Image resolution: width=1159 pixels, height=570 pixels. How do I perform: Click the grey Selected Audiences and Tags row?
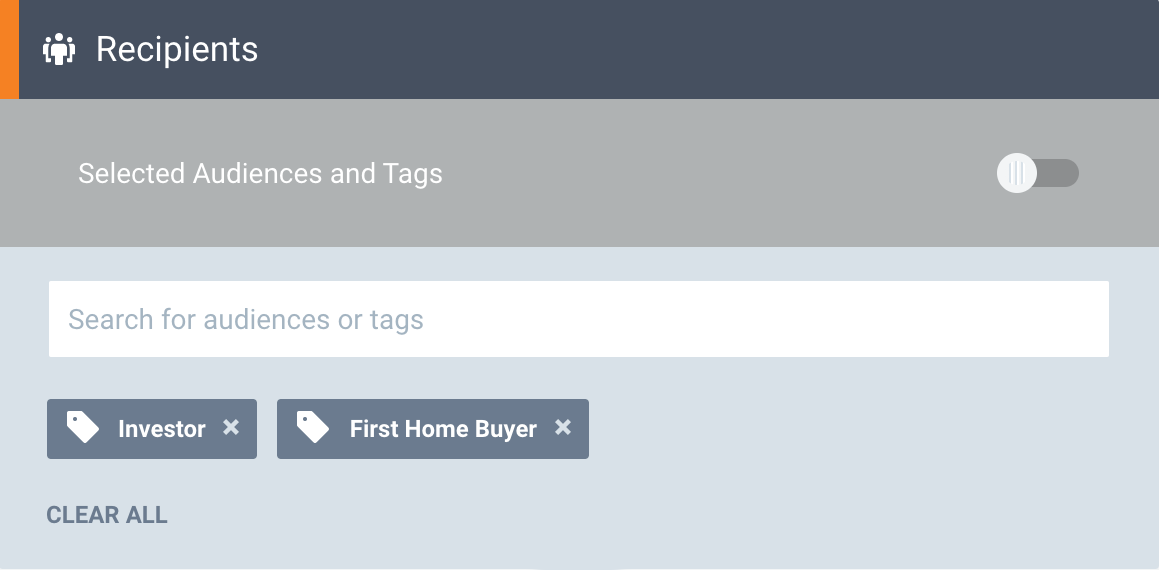pyautogui.click(x=580, y=173)
